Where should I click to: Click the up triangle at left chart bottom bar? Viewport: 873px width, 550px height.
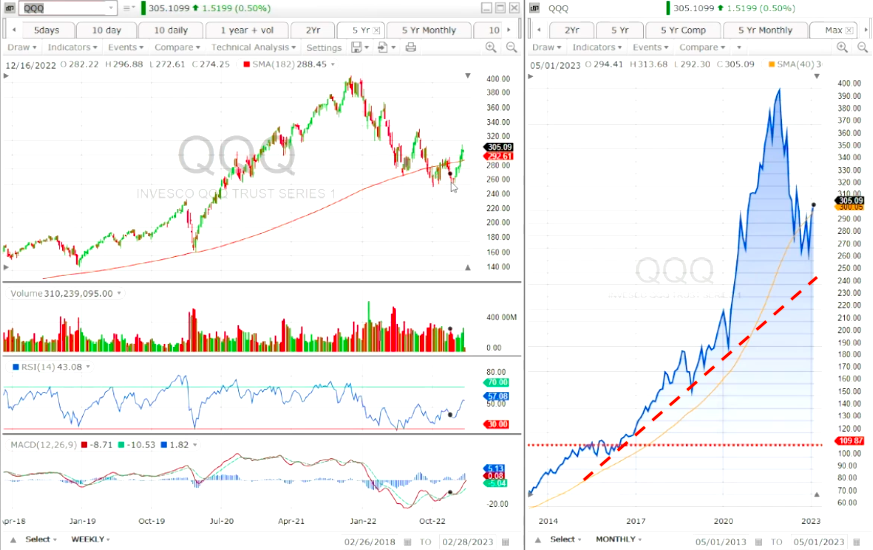pyautogui.click(x=13, y=539)
